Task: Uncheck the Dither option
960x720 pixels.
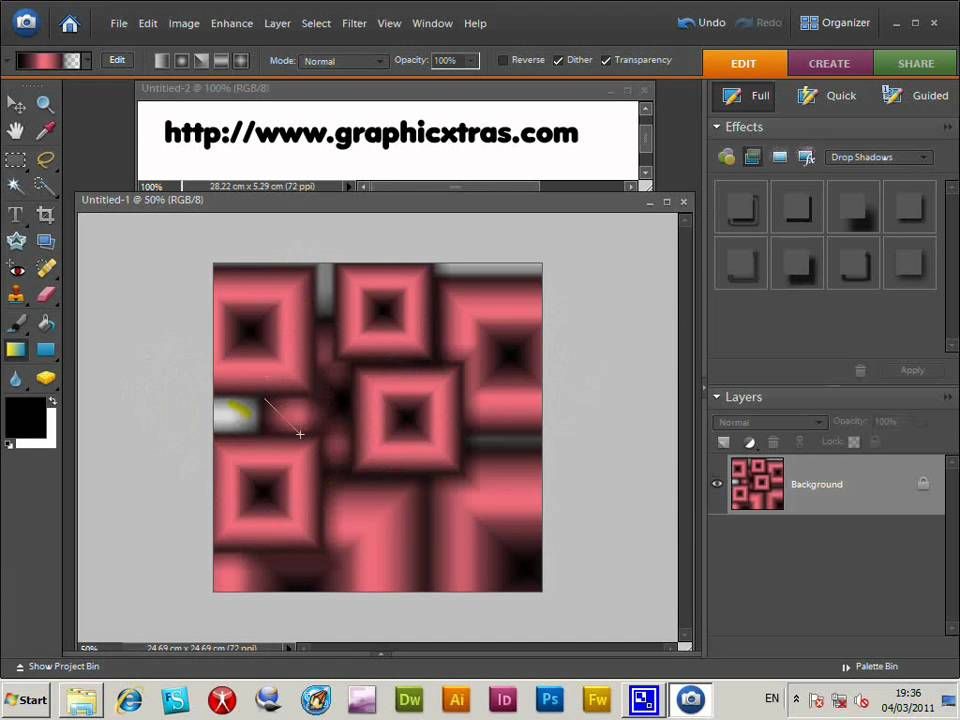Action: click(x=558, y=61)
